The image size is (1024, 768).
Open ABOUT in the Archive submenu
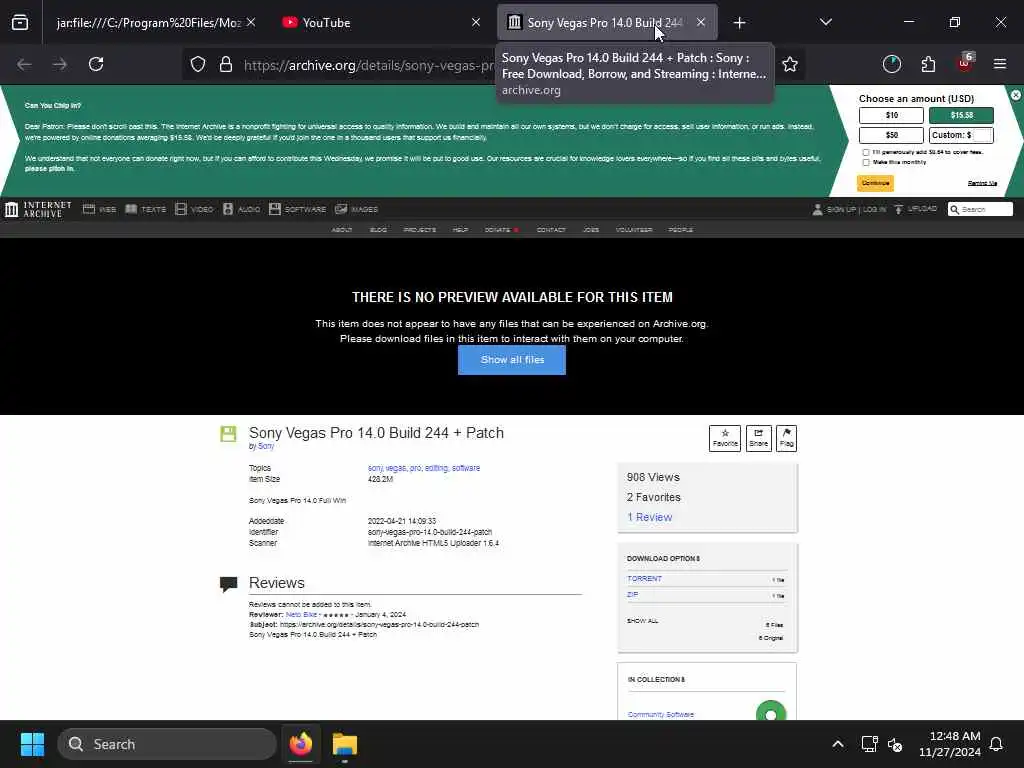click(342, 230)
